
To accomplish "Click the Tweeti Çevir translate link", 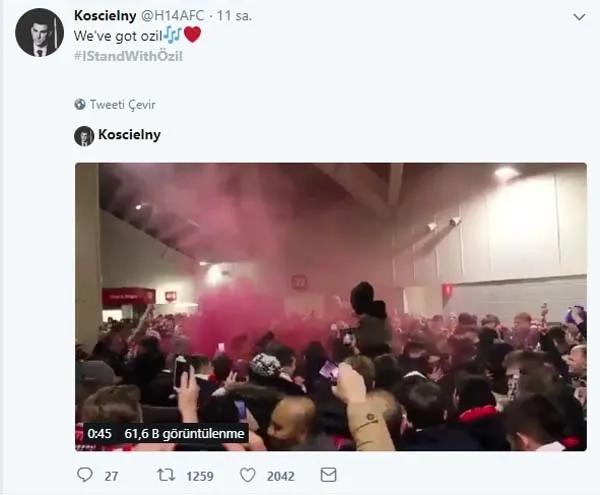I will point(122,104).
